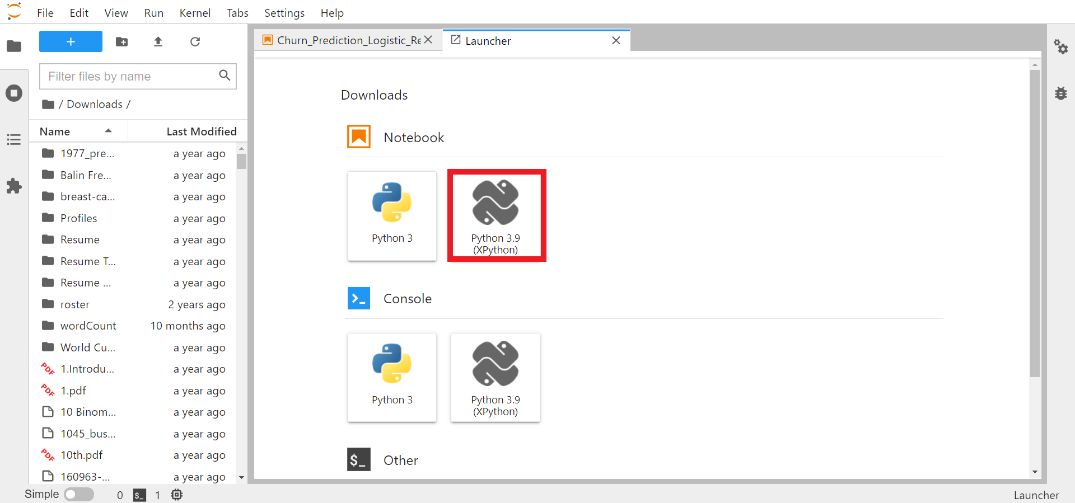Show the Table of Contents panel
Viewport: 1075px width, 503px height.
(14, 140)
